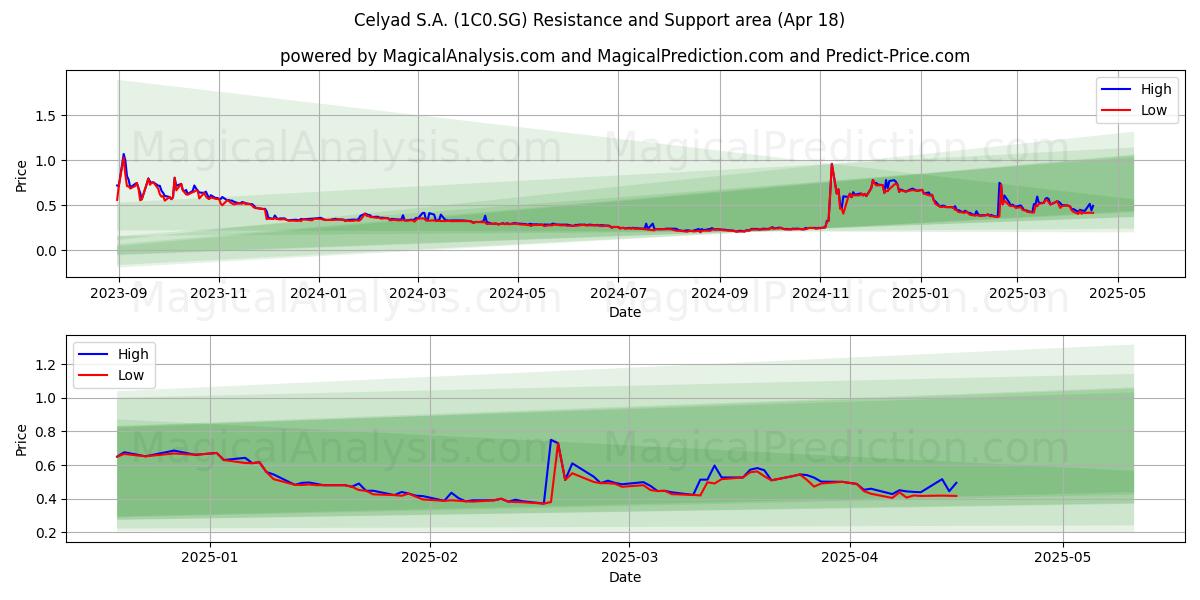Click the 'Date' axis label under lower chart
The image size is (1200, 600).
(x=625, y=577)
